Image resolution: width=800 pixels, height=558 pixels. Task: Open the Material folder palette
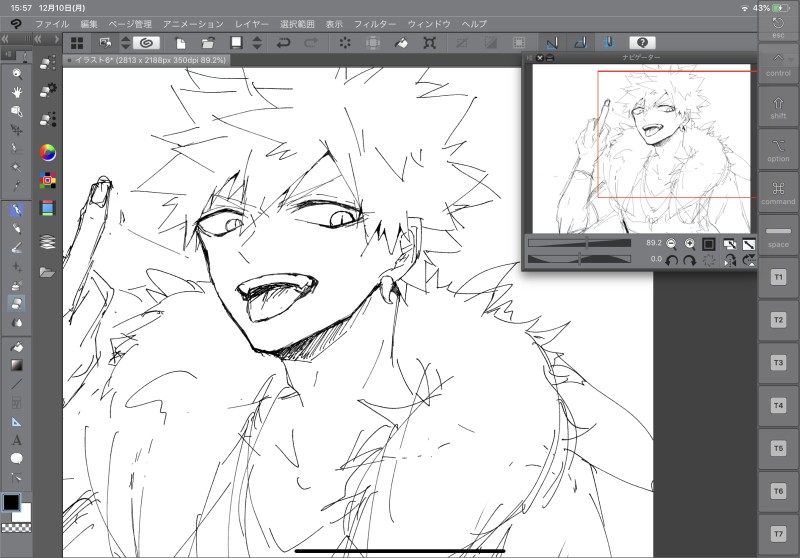click(x=47, y=272)
